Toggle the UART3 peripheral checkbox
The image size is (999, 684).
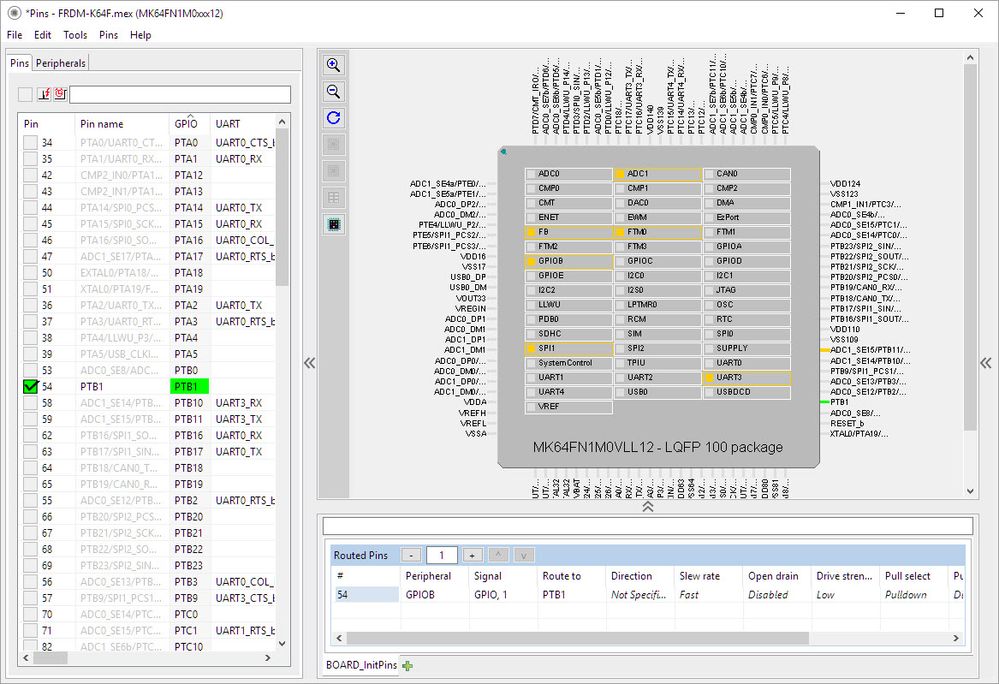pos(709,378)
